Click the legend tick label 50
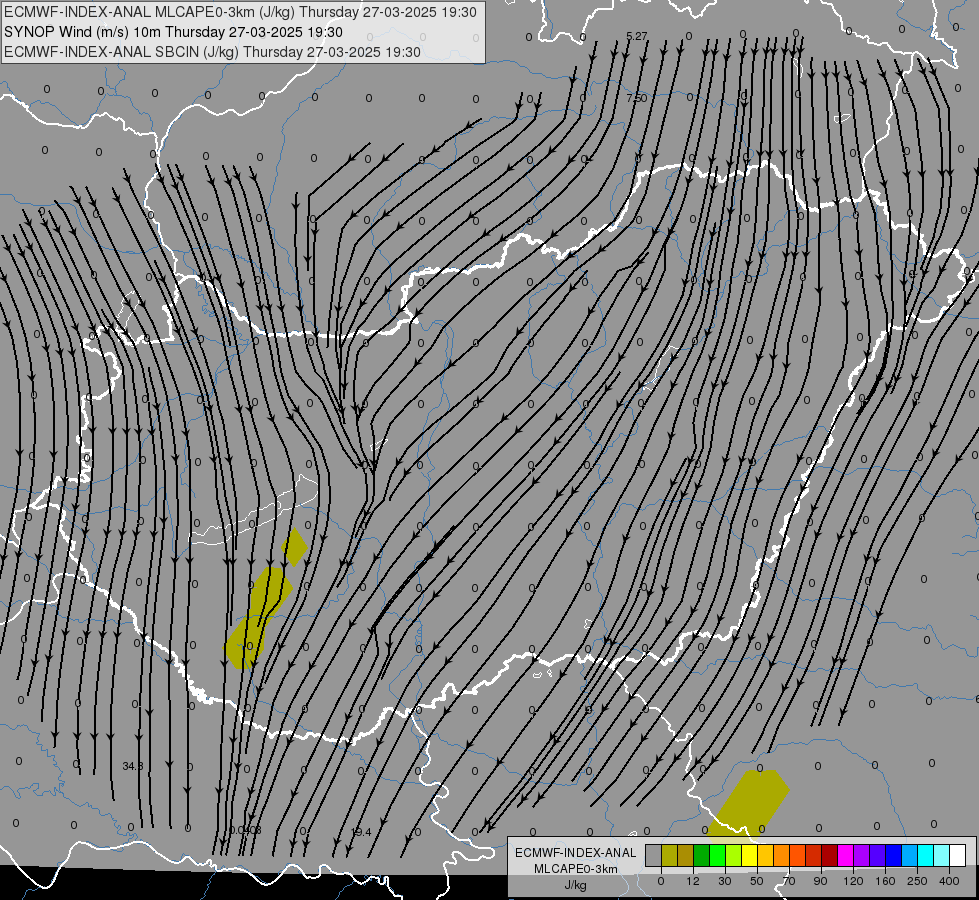The image size is (979, 900). pos(757,881)
